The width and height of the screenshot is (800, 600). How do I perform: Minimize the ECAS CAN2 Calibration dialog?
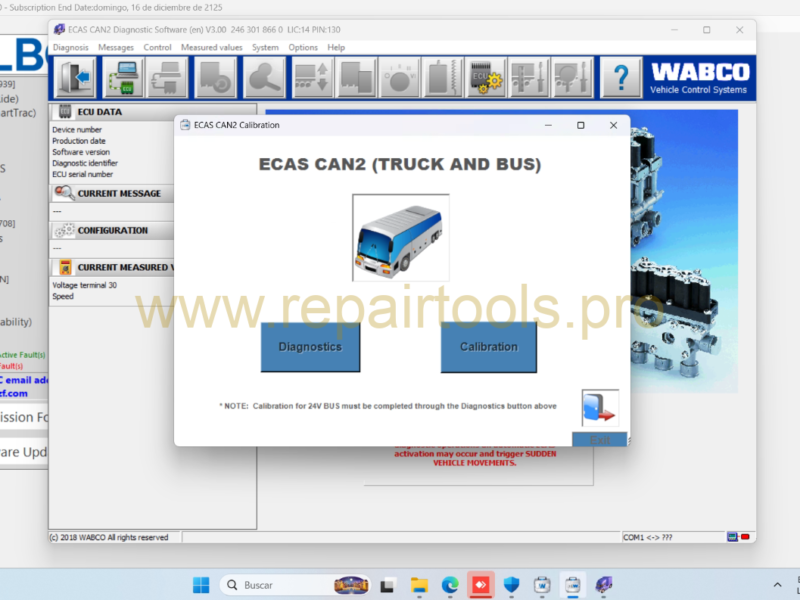(548, 126)
